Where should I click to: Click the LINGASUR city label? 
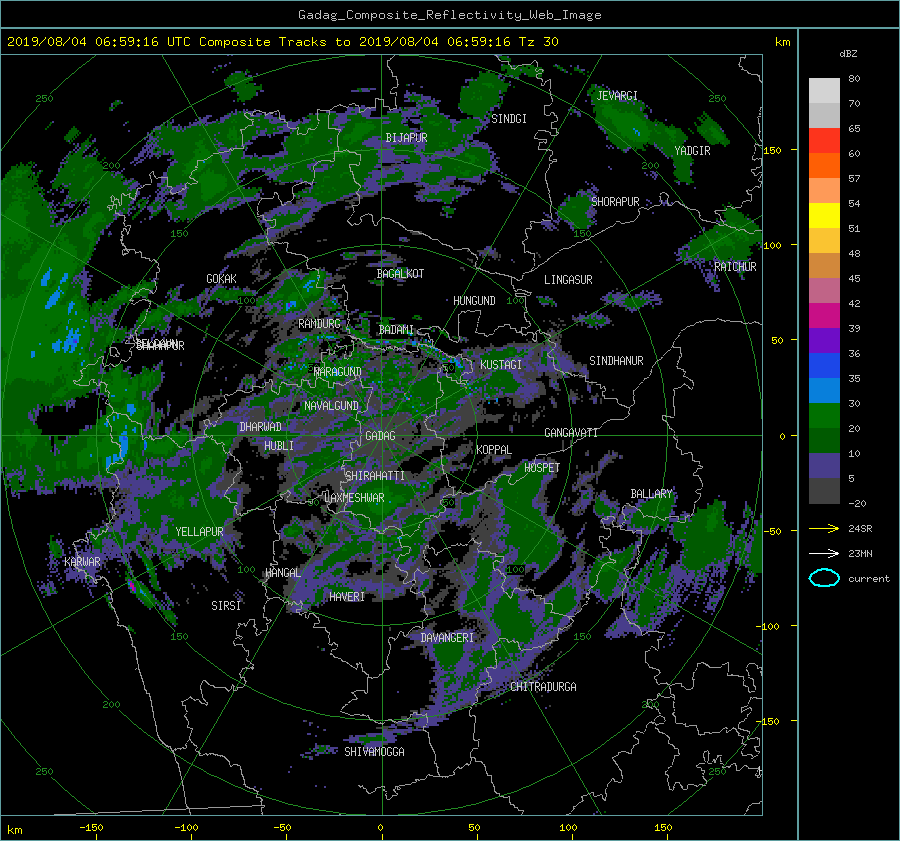(568, 280)
